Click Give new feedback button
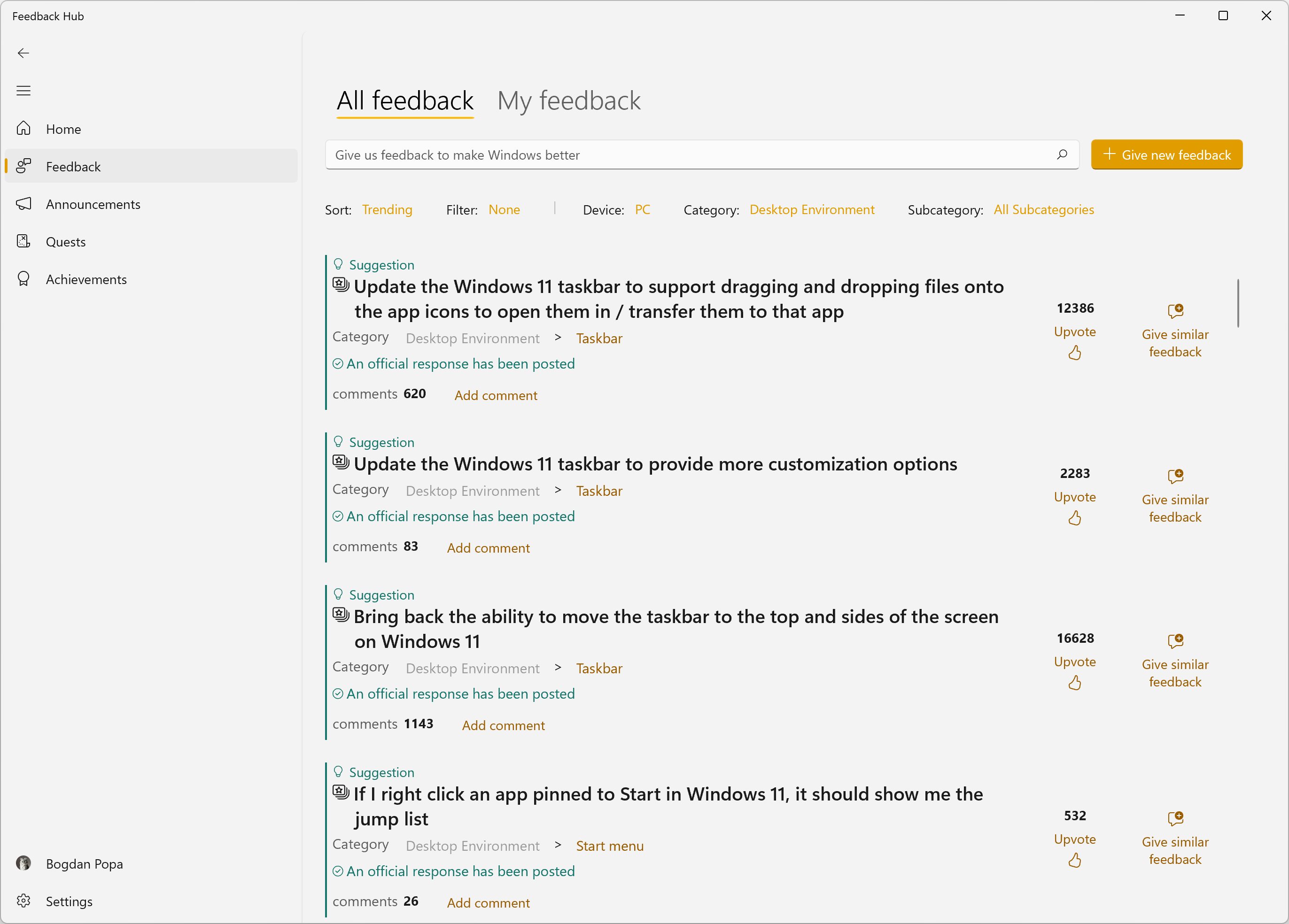Viewport: 1289px width, 924px height. [x=1168, y=154]
